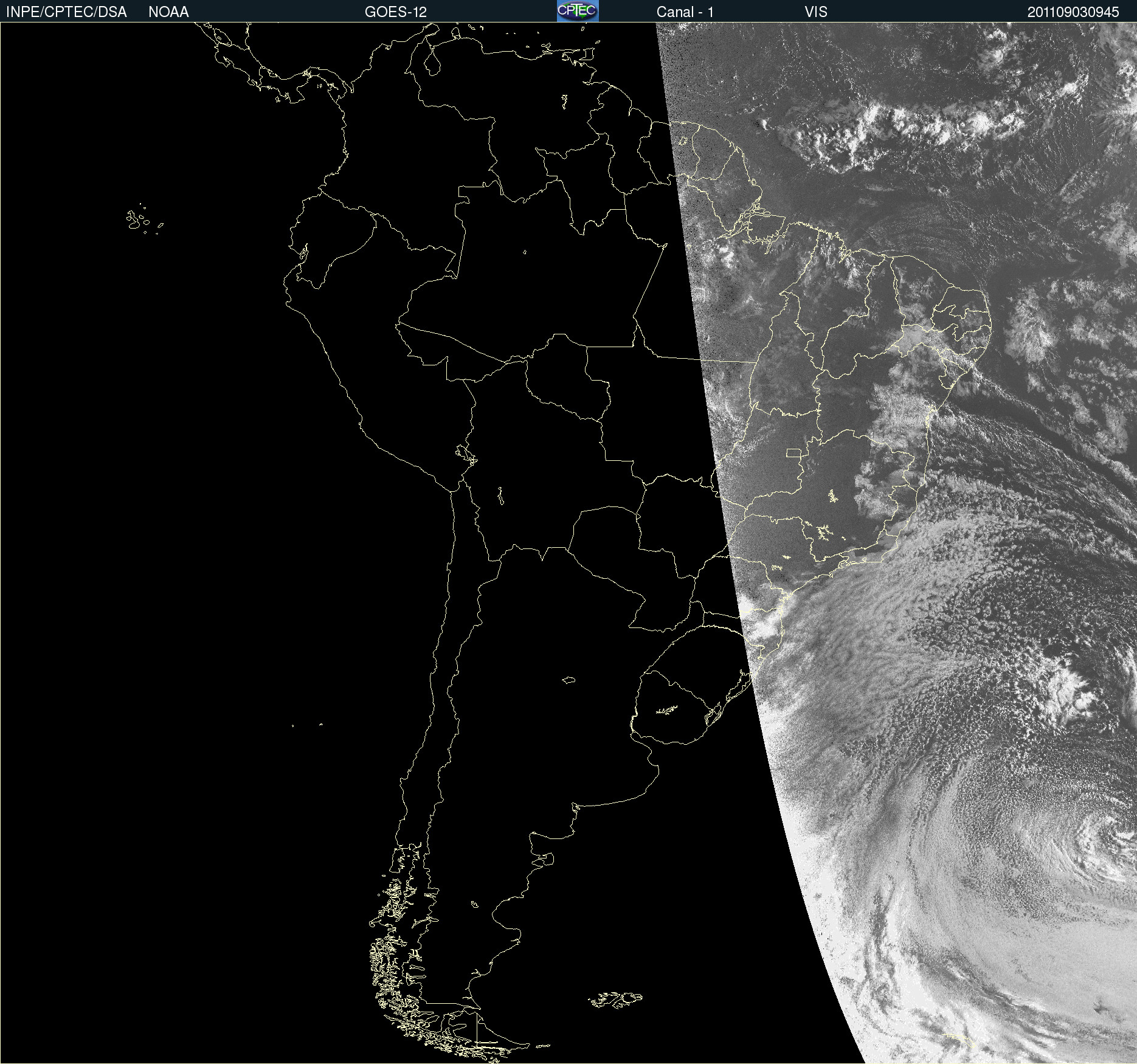This screenshot has height=1064, width=1137.
Task: Select the NOAA label in header
Action: tap(168, 12)
